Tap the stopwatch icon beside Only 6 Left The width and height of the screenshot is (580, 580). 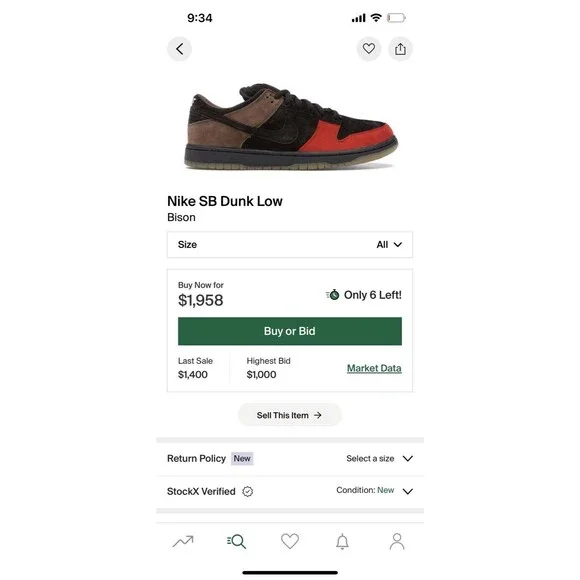[x=333, y=295]
